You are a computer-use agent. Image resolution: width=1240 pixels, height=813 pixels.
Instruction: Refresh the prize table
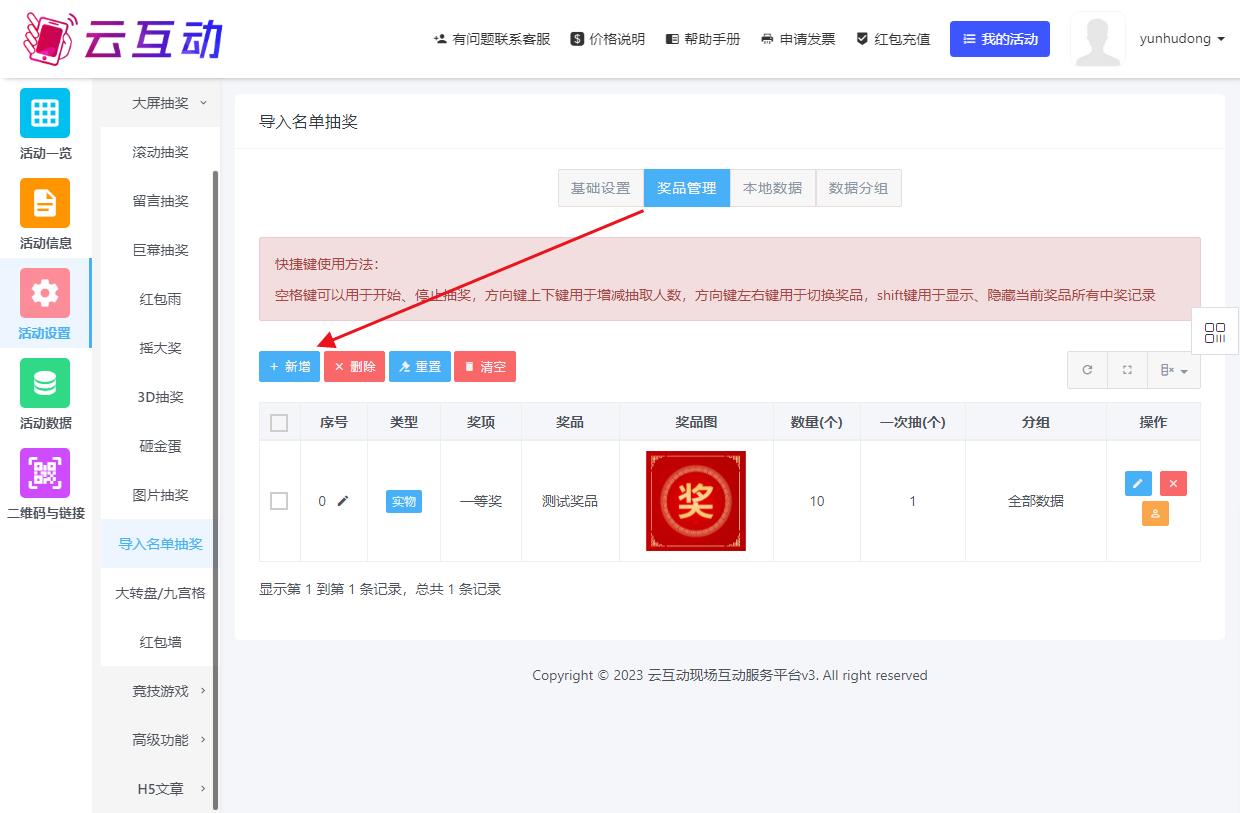coord(1087,370)
